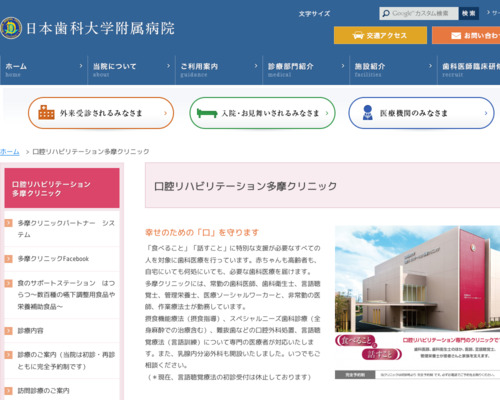Click the 検索 search button
Viewport: 500px width, 400px height.
[x=469, y=13]
